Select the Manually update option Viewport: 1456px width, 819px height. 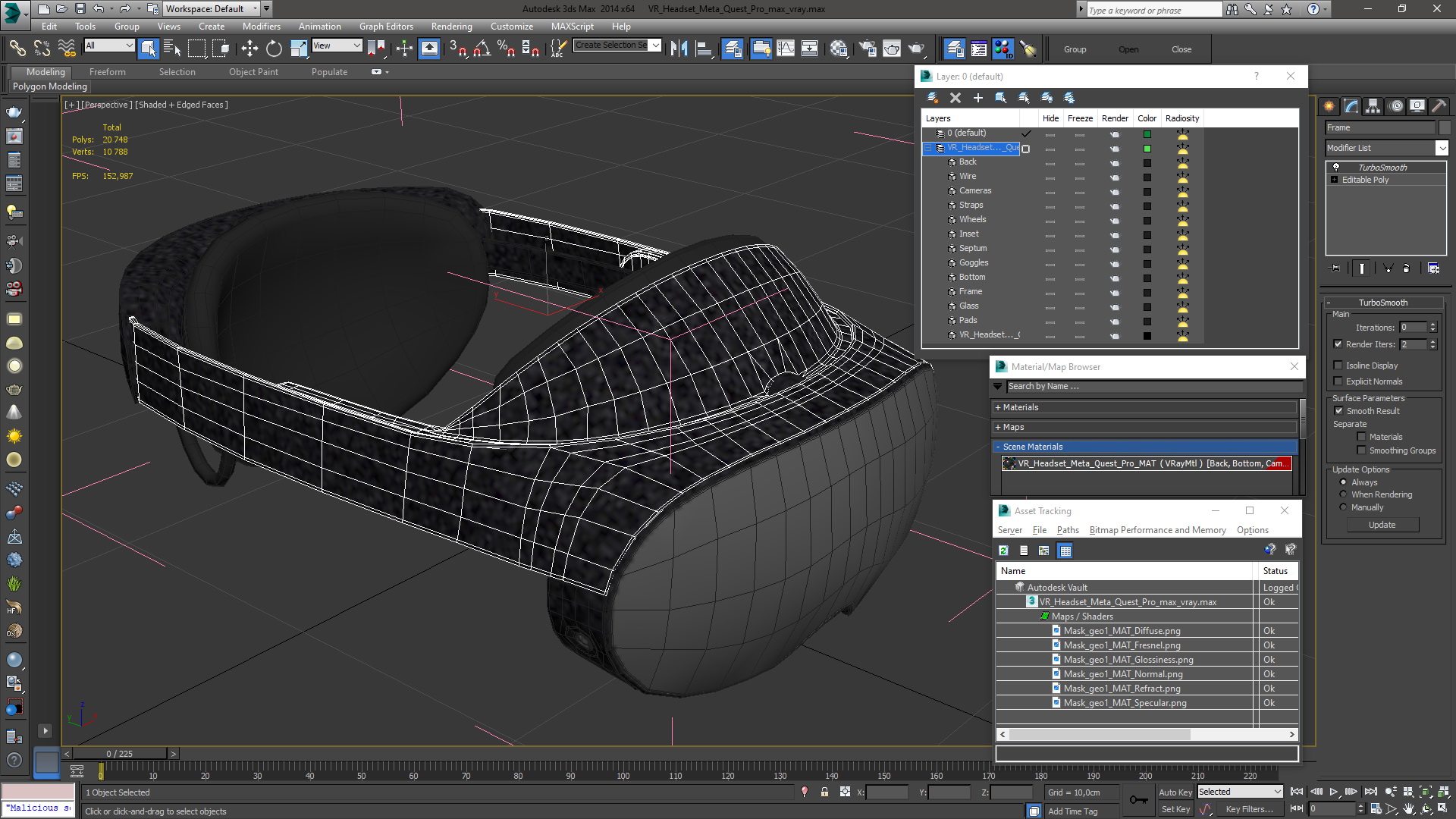pos(1343,507)
